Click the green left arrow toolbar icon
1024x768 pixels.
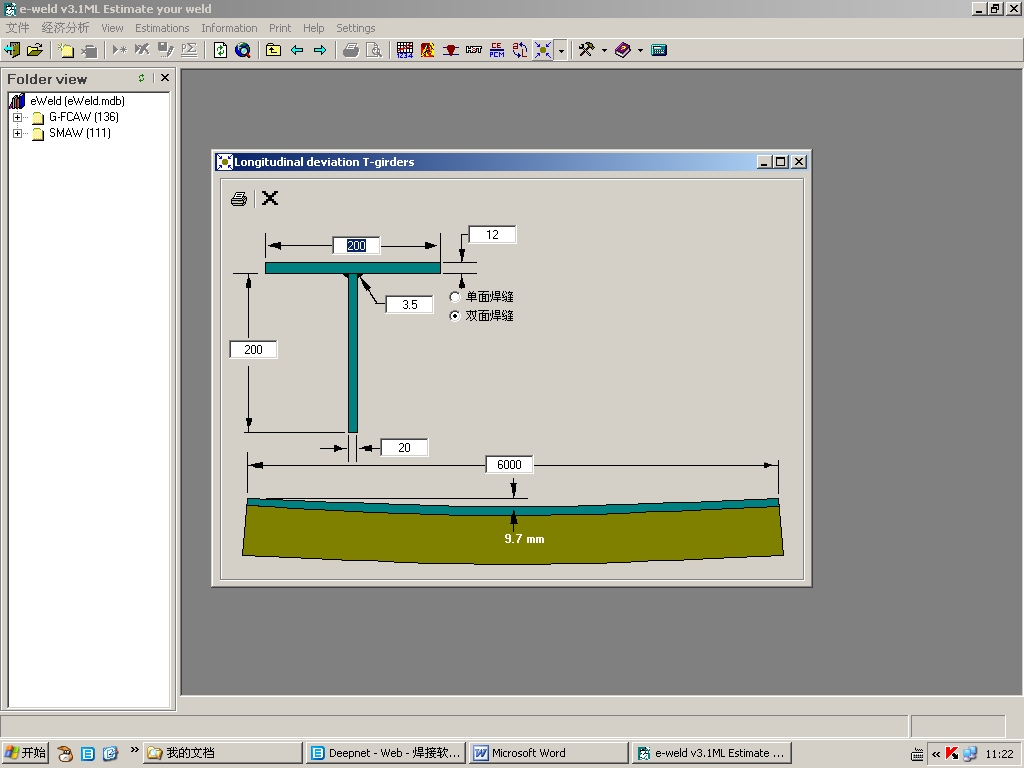point(297,50)
